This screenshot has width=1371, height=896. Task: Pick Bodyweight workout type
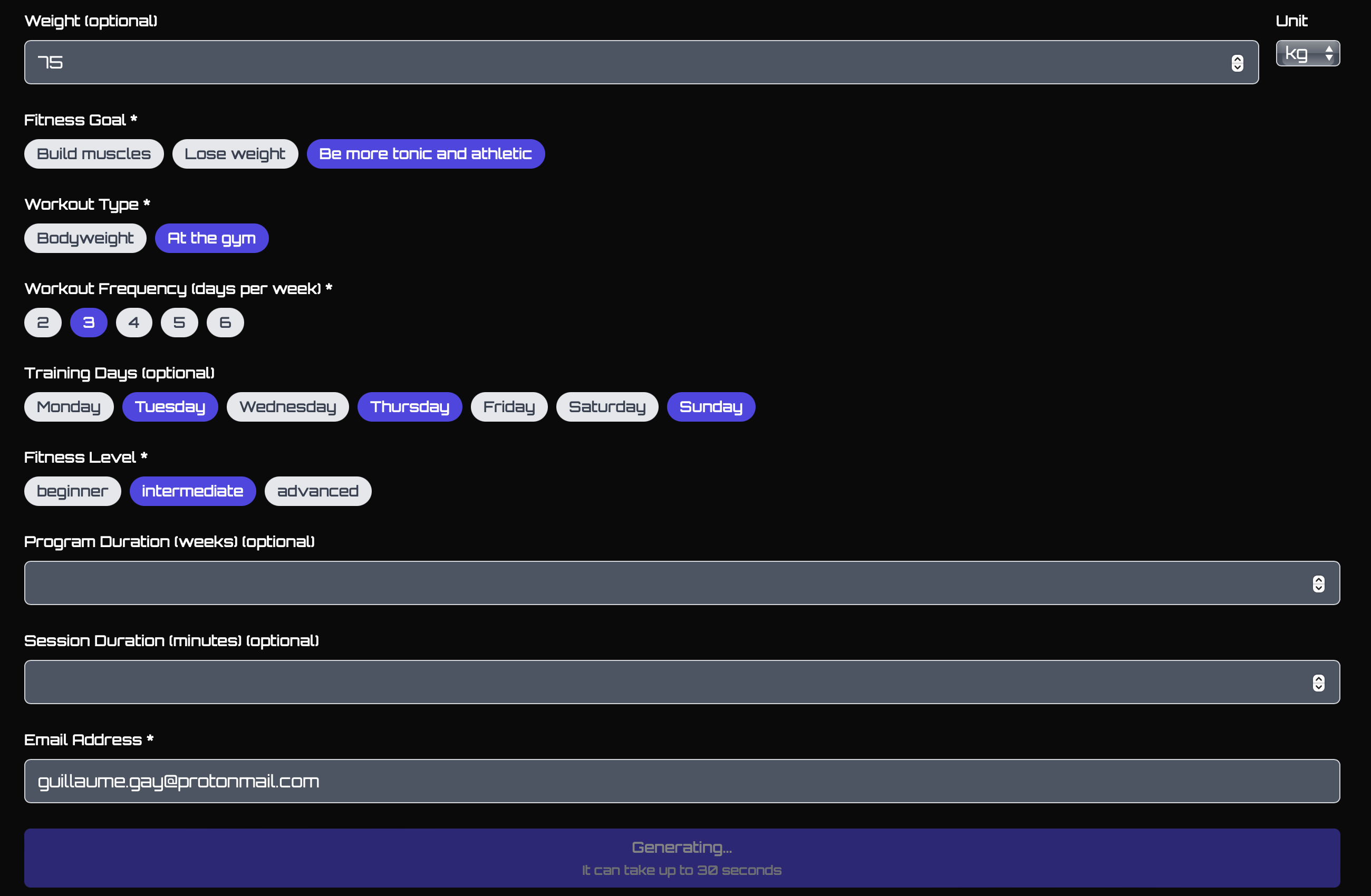(85, 238)
